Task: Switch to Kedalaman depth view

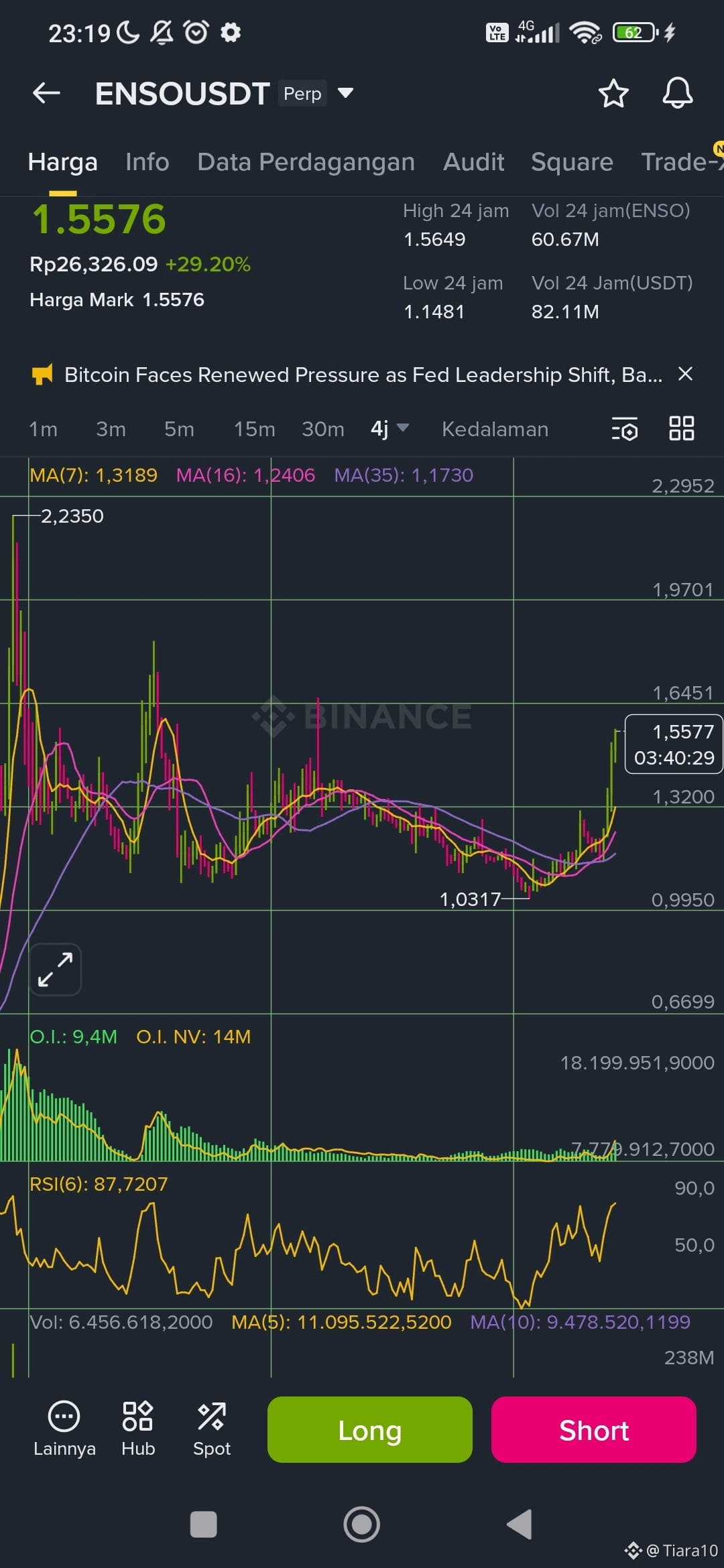Action: pos(495,429)
